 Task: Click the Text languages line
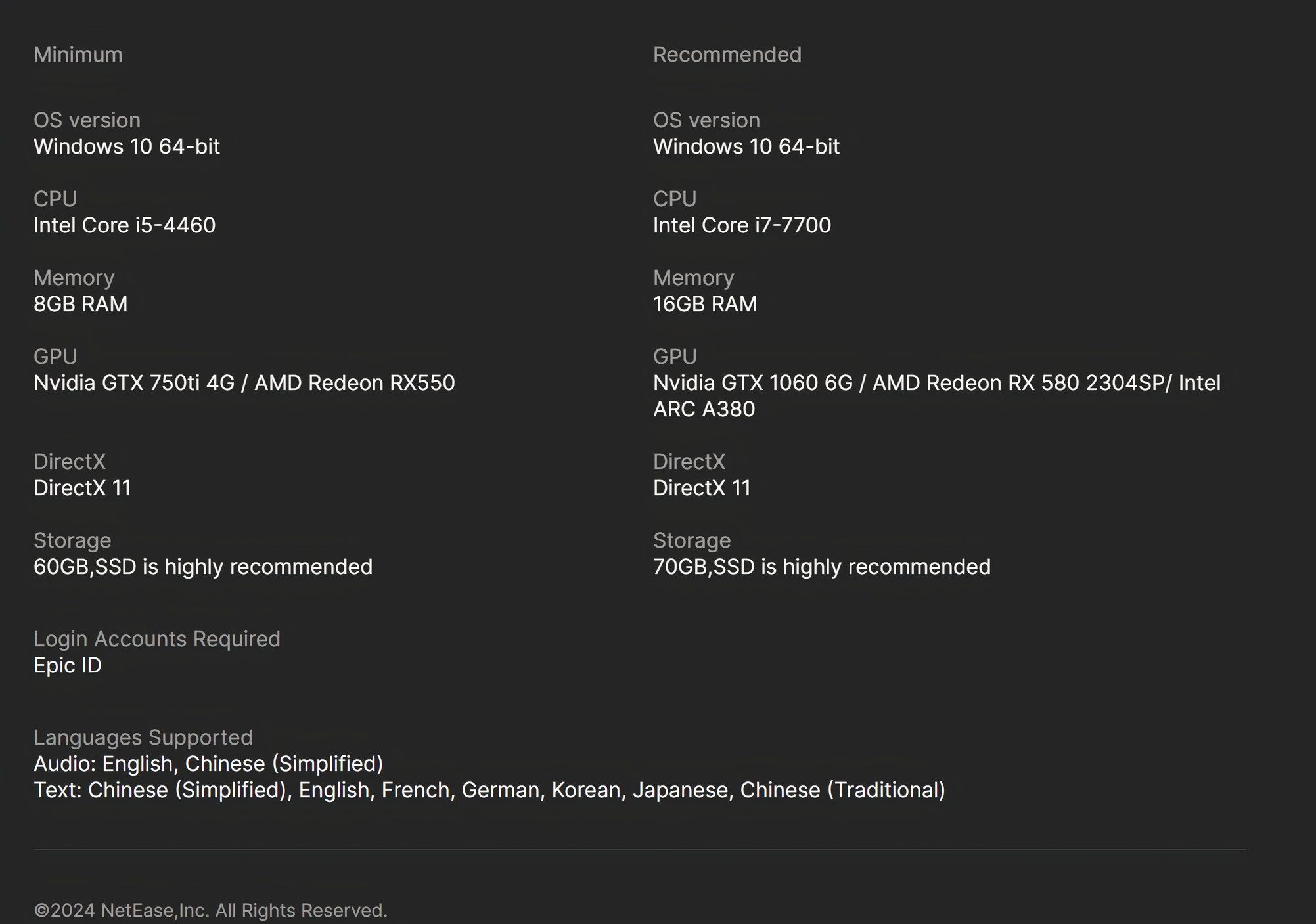pyautogui.click(x=489, y=790)
